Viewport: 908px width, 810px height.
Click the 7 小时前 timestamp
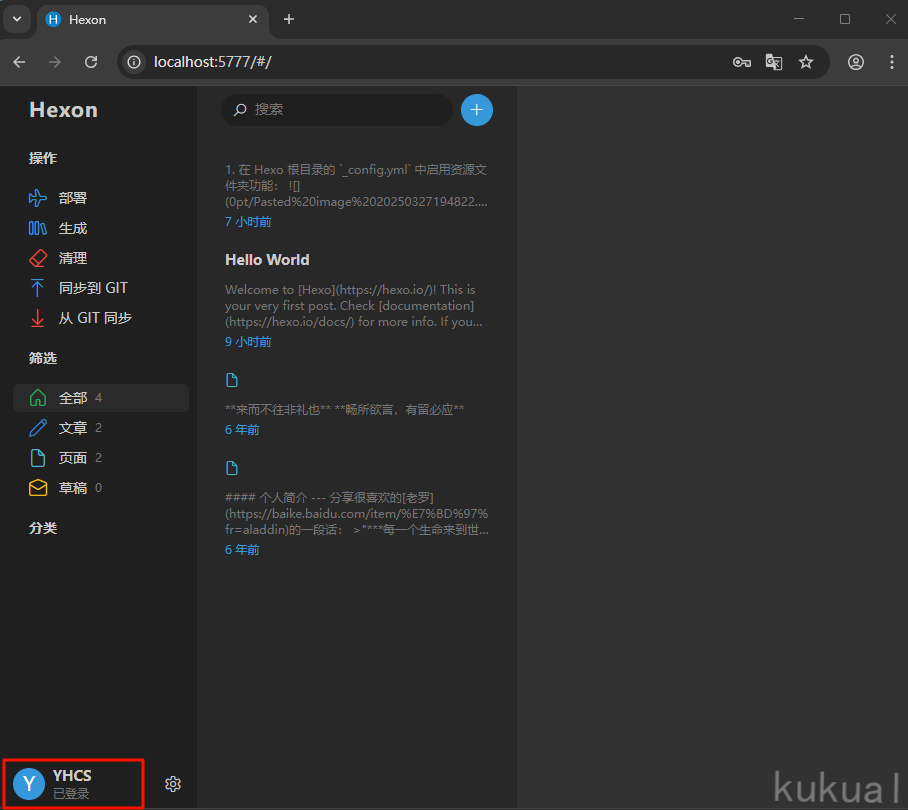click(248, 222)
